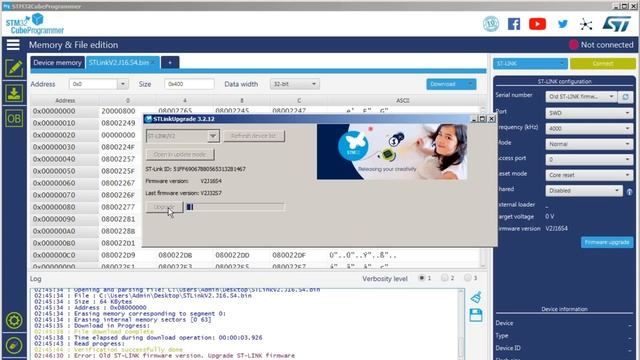Screen dimensions: 640x360
Task: Click the Upgrade button in STLinkUpgrade
Action: pos(164,207)
